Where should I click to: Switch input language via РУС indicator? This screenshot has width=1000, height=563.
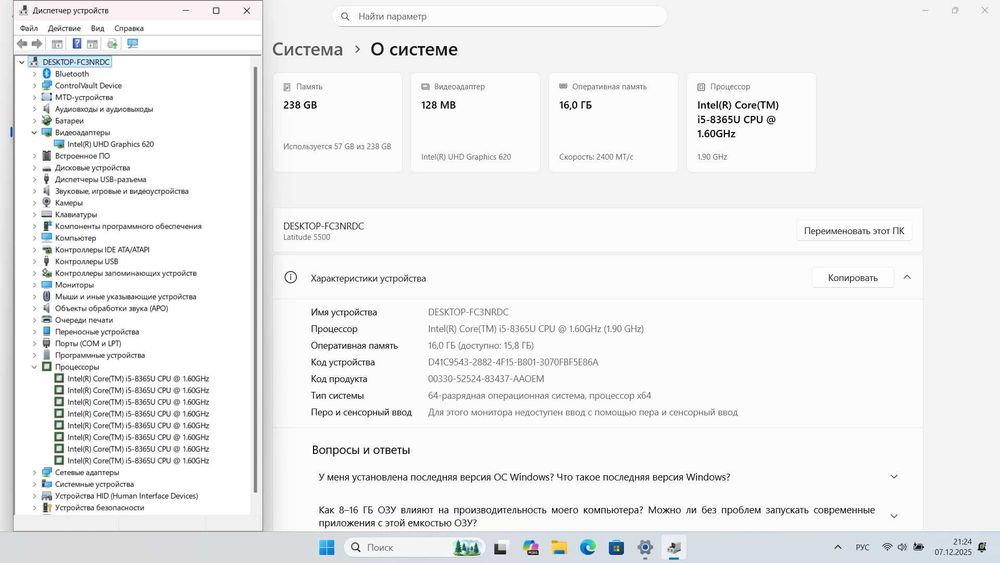[862, 547]
